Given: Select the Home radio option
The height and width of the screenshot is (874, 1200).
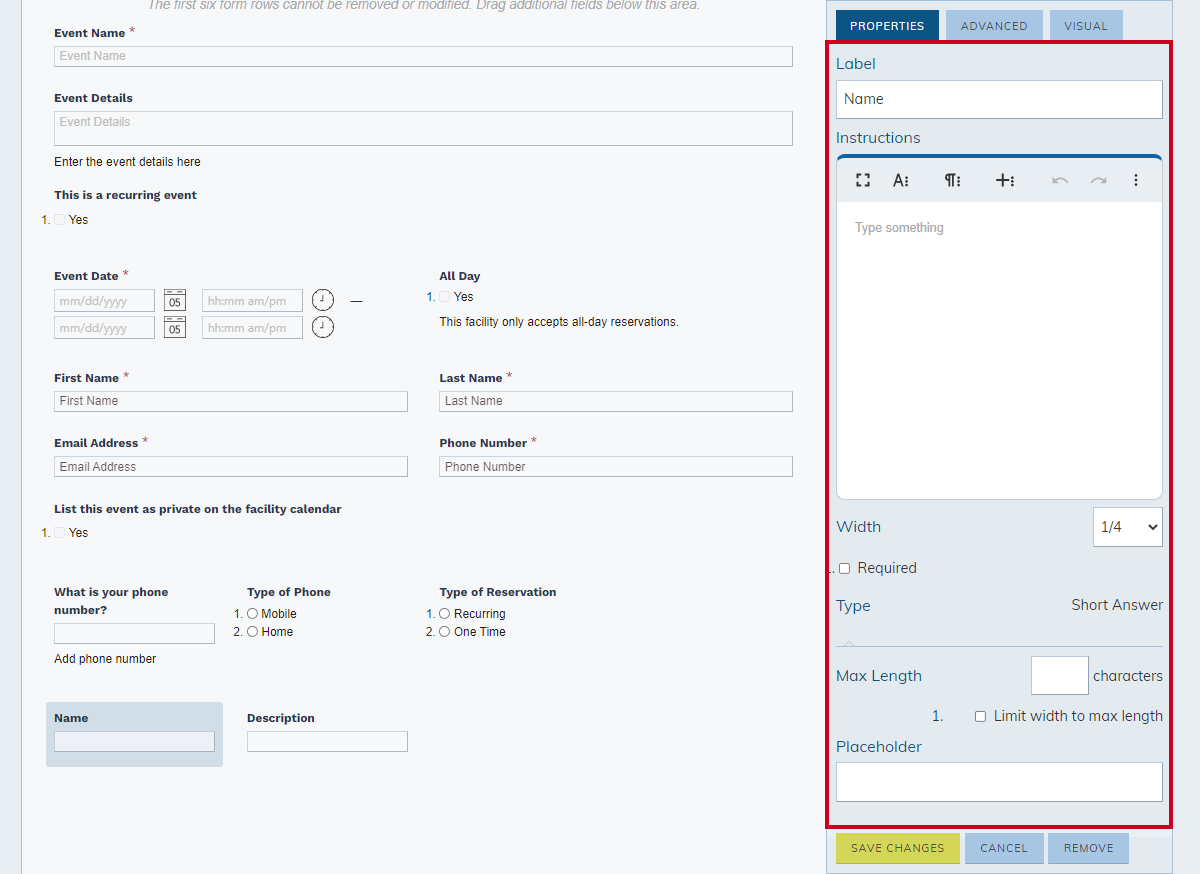Looking at the screenshot, I should (x=253, y=632).
